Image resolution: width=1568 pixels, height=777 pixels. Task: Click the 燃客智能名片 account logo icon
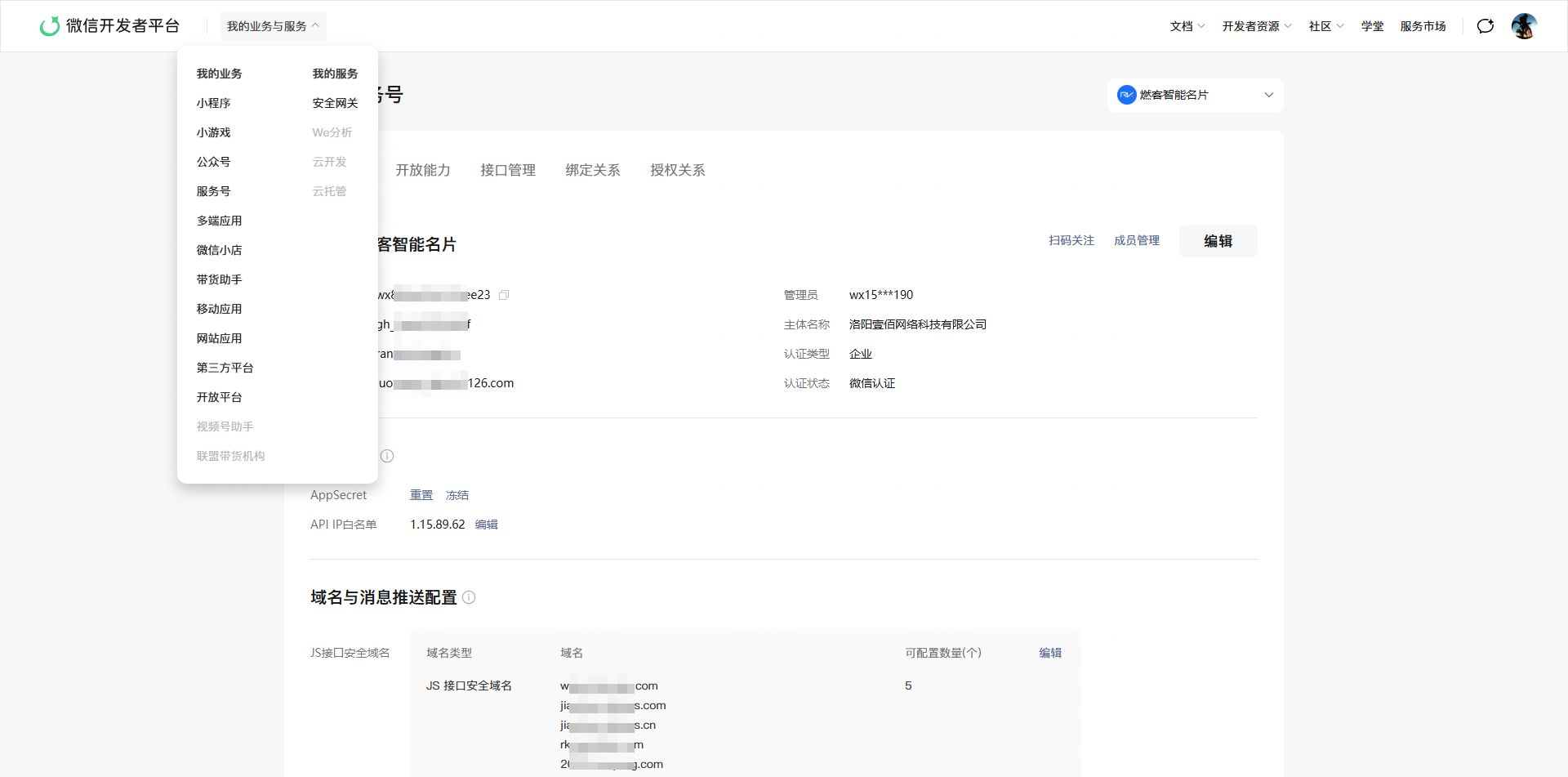pyautogui.click(x=1127, y=95)
